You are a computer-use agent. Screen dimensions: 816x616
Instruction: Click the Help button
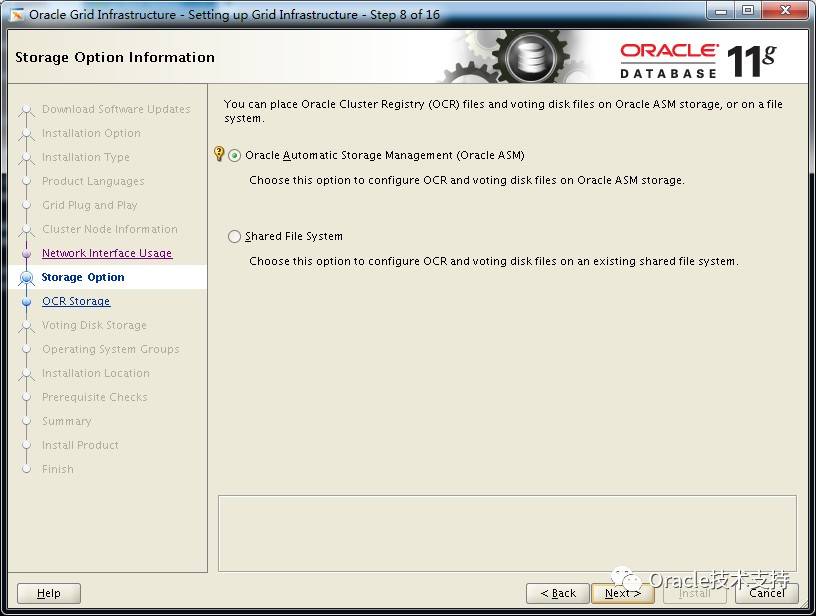(x=49, y=593)
